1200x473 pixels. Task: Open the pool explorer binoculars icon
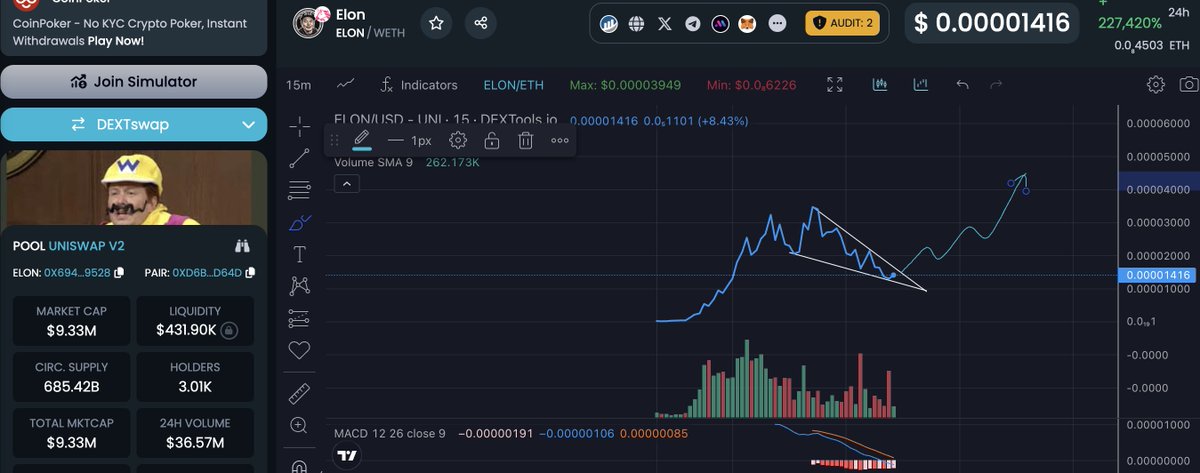(x=242, y=245)
